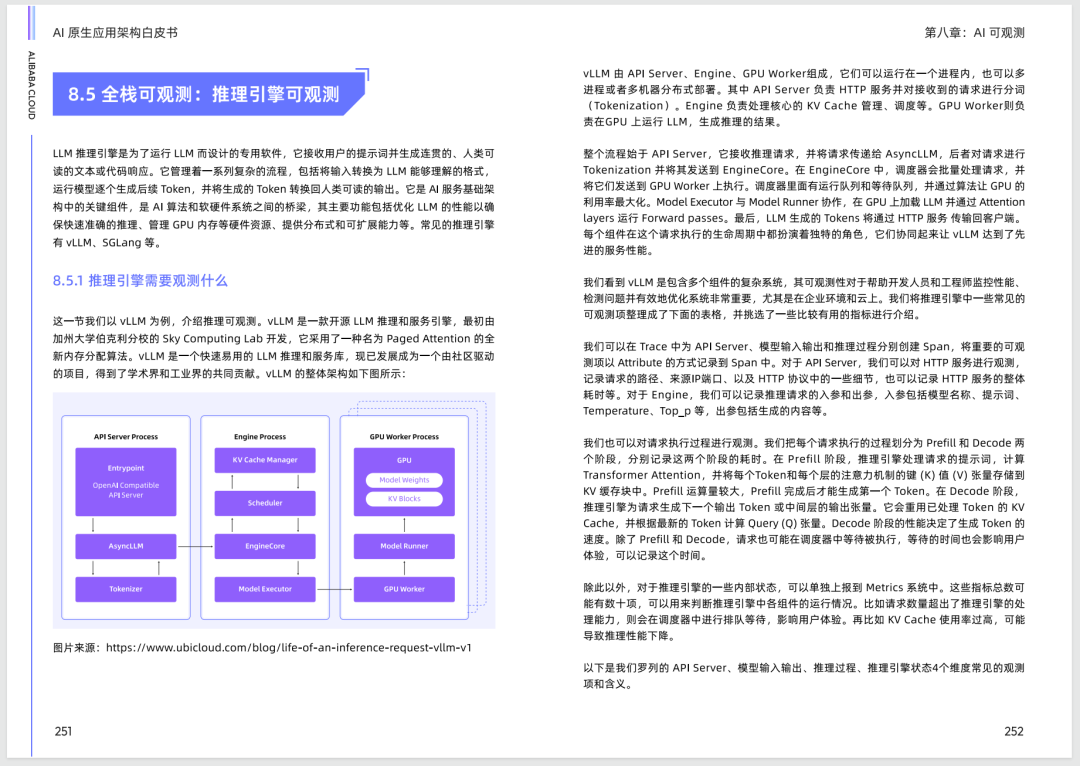Click the 'Model Weights' pill in the GPU box
1080x766 pixels.
[x=404, y=480]
